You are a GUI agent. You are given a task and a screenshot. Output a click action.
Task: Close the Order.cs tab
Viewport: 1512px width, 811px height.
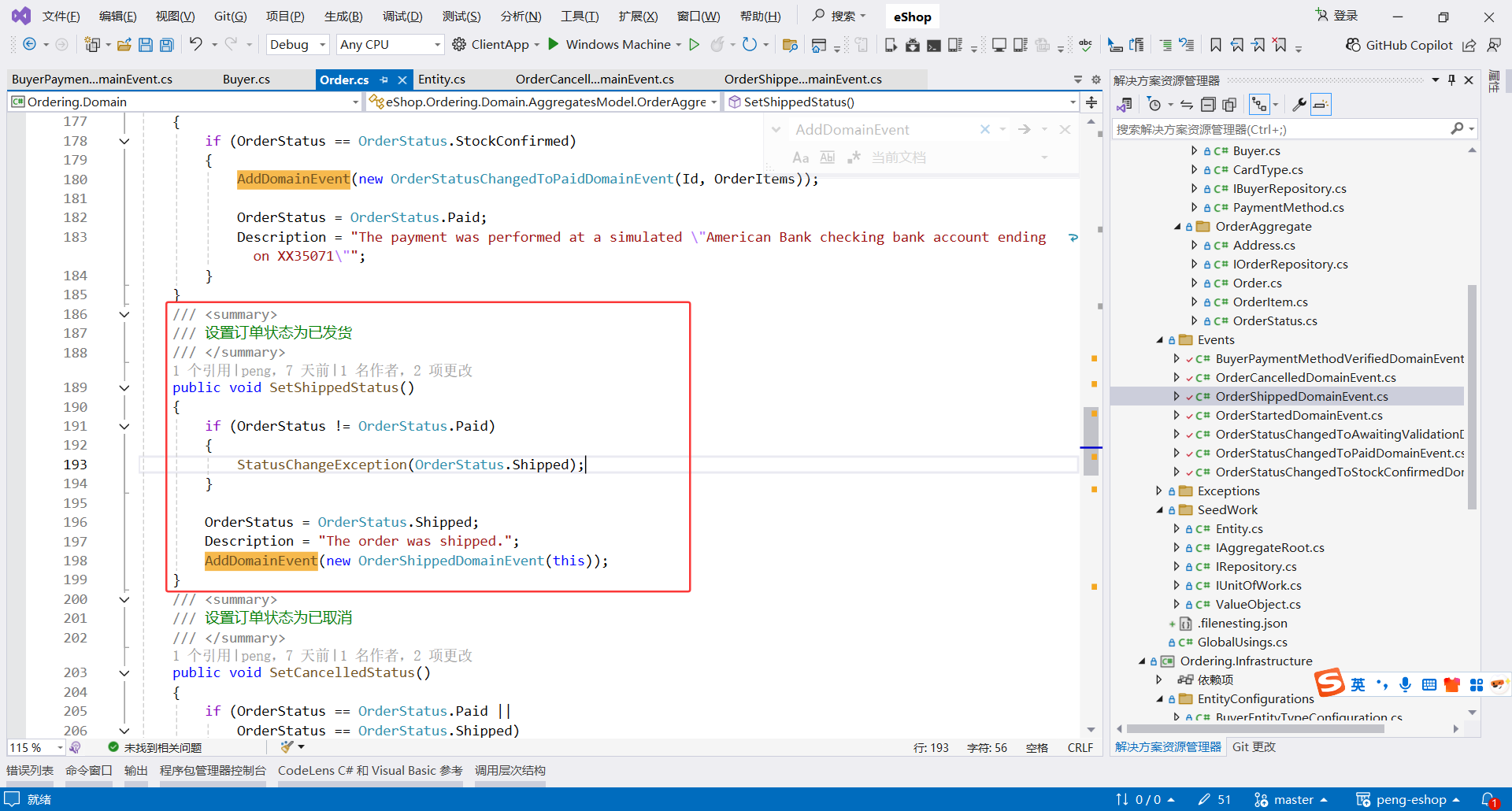402,80
